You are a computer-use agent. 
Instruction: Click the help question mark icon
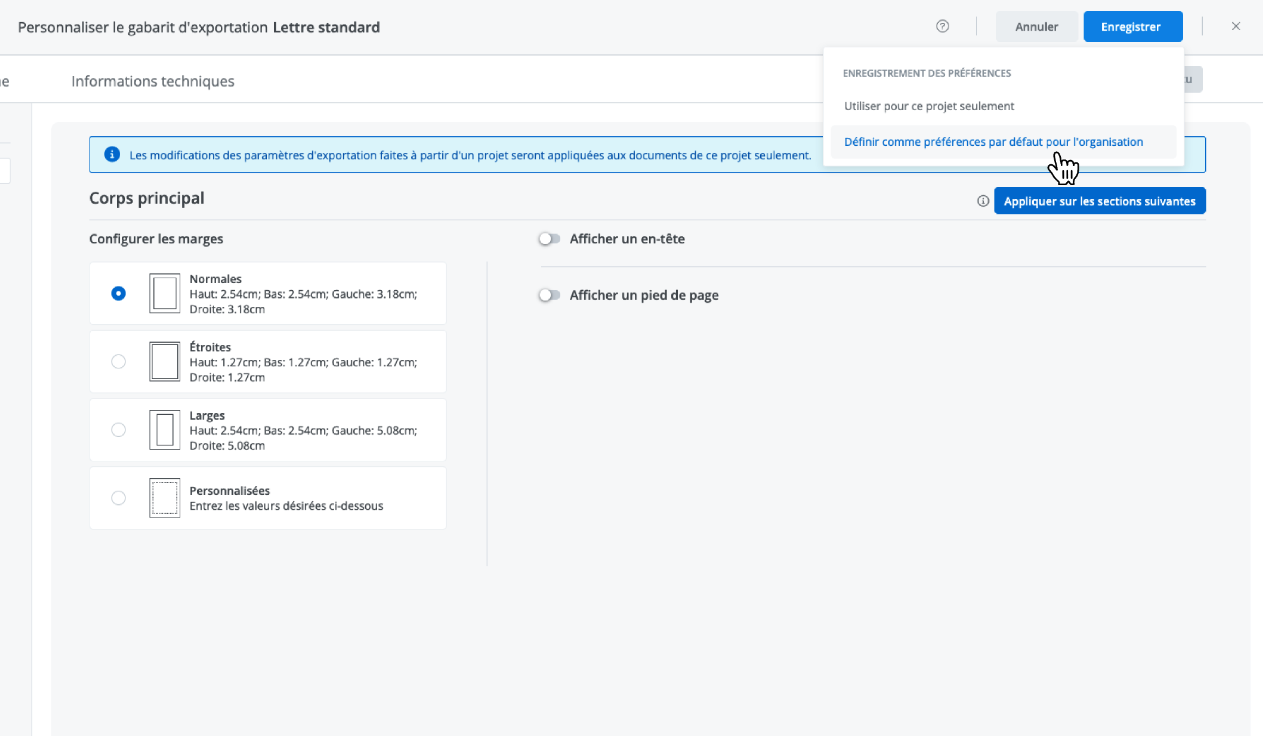click(x=942, y=27)
